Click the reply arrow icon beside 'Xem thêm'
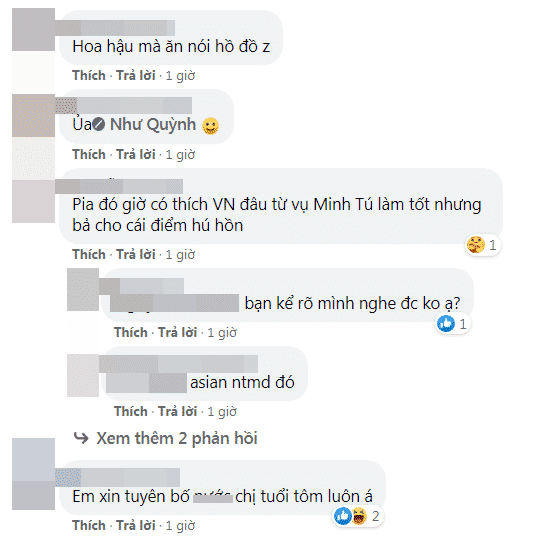Screen dimensions: 550x539 click(81, 438)
